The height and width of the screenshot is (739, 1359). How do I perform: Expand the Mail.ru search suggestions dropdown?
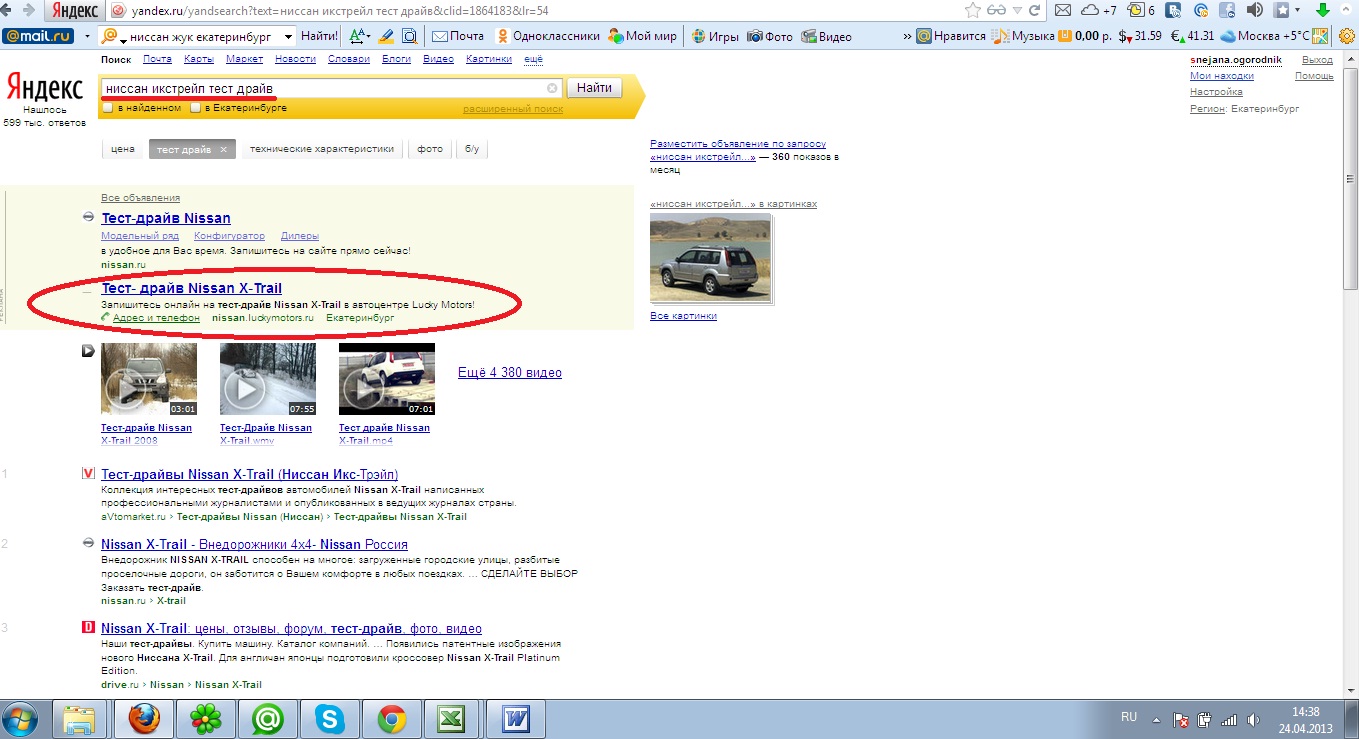(289, 36)
